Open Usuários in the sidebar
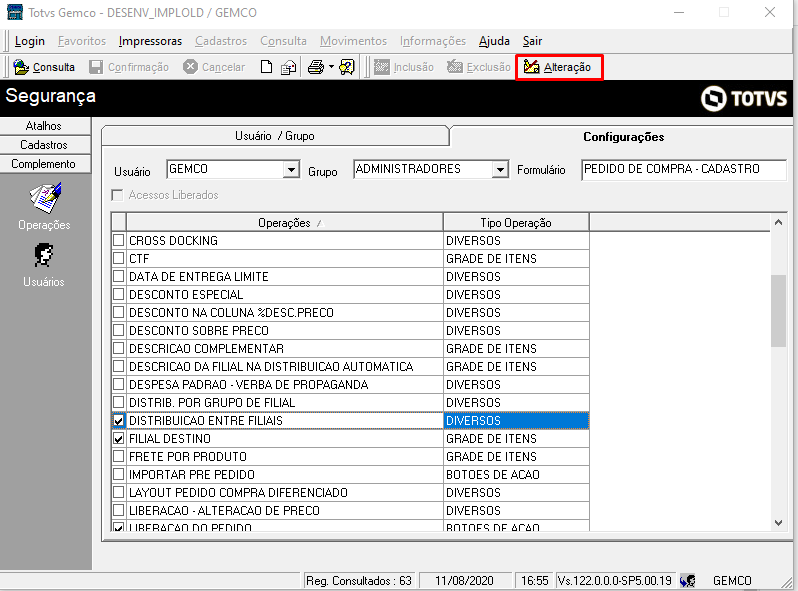The image size is (798, 591). [x=44, y=265]
